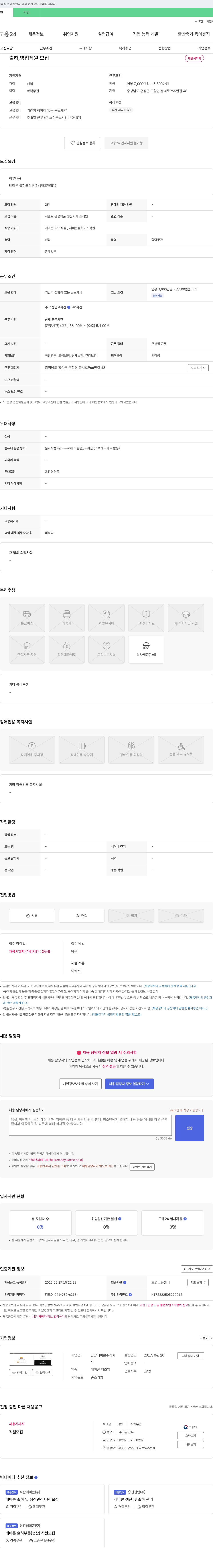Click info icon beside 고용24 입사지원
Image resolution: width=213 pixels, height=1568 pixels.
[185, 1219]
